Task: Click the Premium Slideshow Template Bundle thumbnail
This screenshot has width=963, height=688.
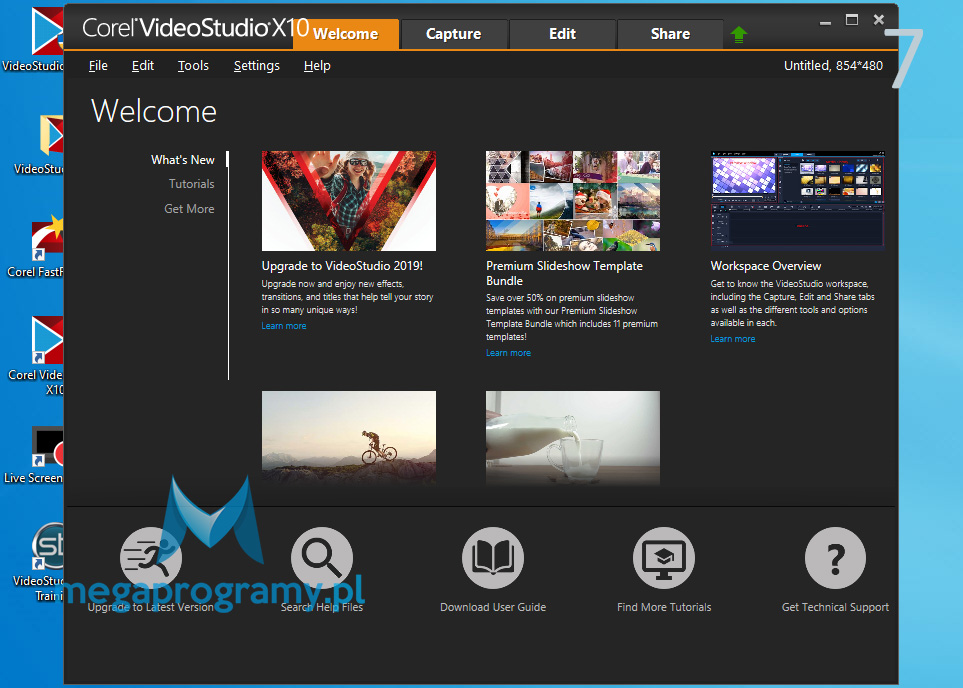Action: [573, 201]
